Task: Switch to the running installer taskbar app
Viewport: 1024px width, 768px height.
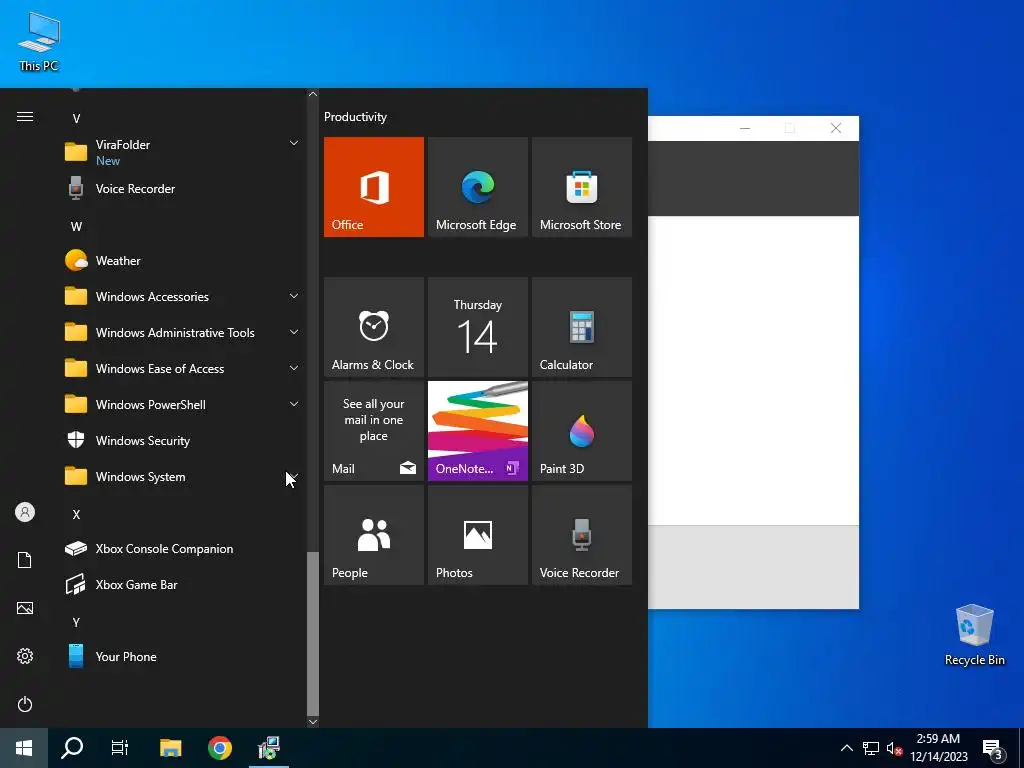Action: pos(269,748)
